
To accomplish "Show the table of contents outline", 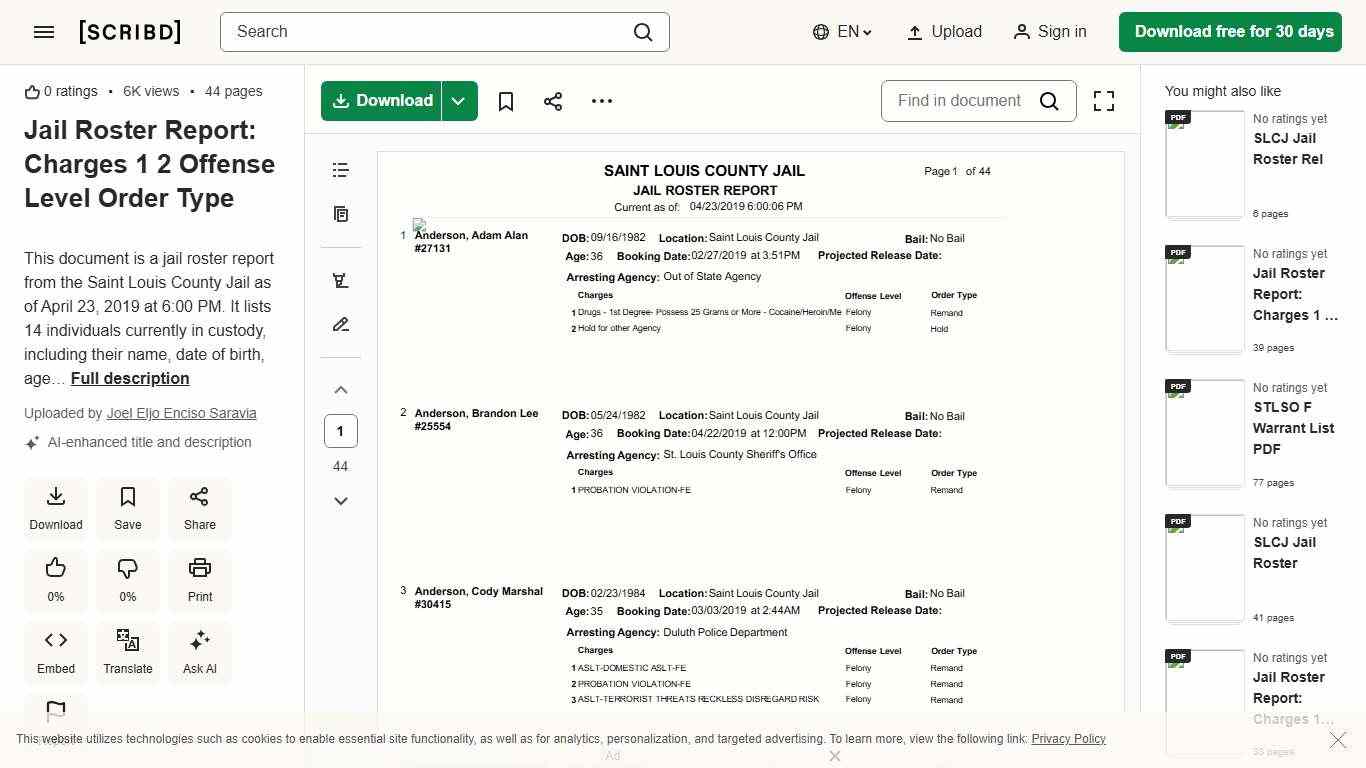I will click(341, 170).
